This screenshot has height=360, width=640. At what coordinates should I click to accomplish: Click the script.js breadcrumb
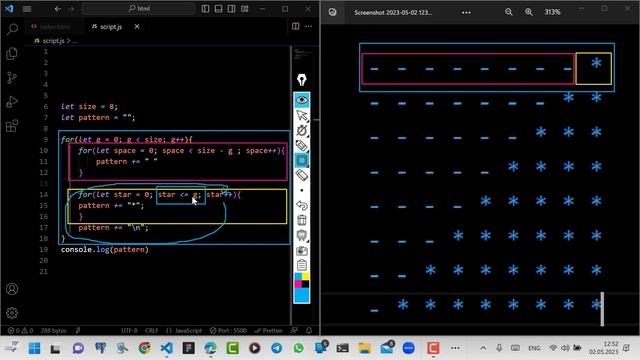point(53,41)
